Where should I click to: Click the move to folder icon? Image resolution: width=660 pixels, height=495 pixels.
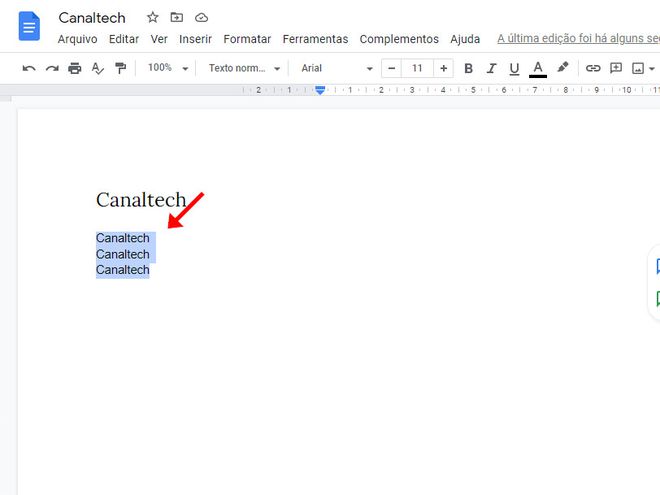[177, 18]
